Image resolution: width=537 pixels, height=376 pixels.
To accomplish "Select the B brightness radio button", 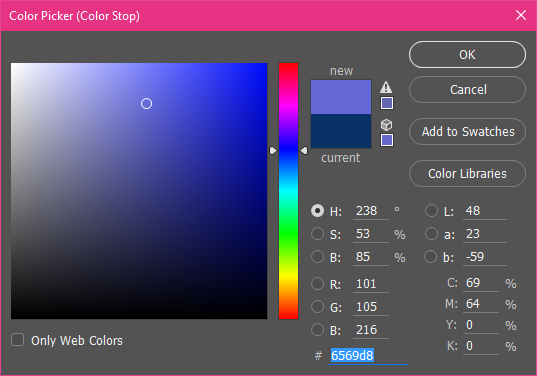I will [x=317, y=256].
